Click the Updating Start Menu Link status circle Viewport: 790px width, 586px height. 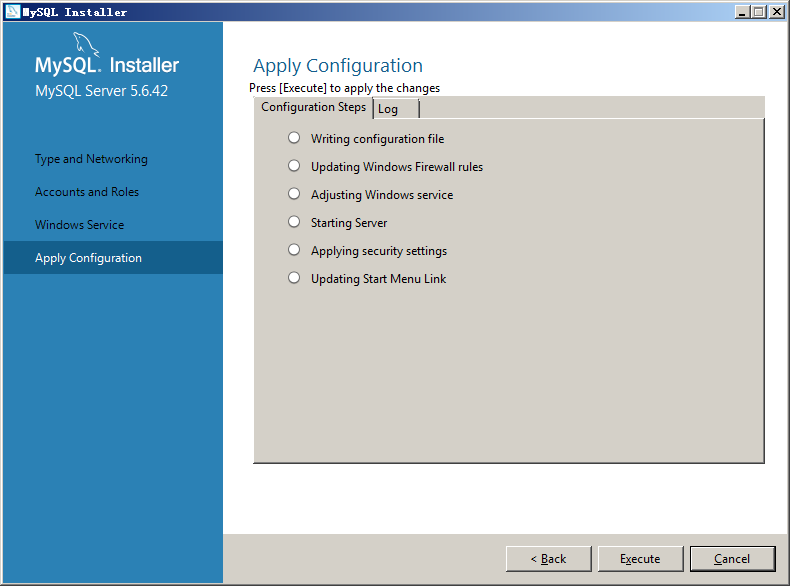click(294, 278)
